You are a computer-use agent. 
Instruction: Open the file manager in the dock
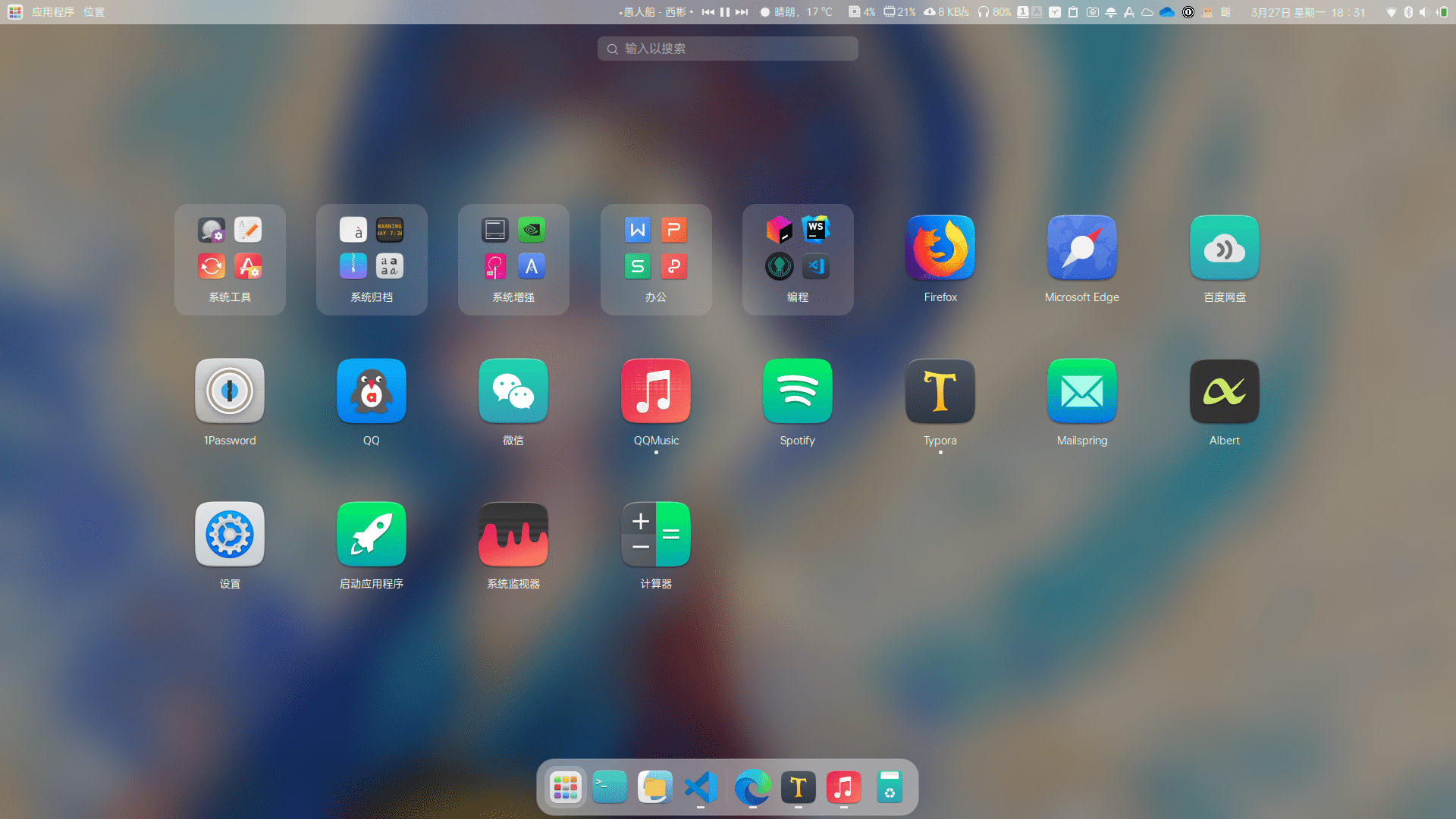pyautogui.click(x=655, y=787)
